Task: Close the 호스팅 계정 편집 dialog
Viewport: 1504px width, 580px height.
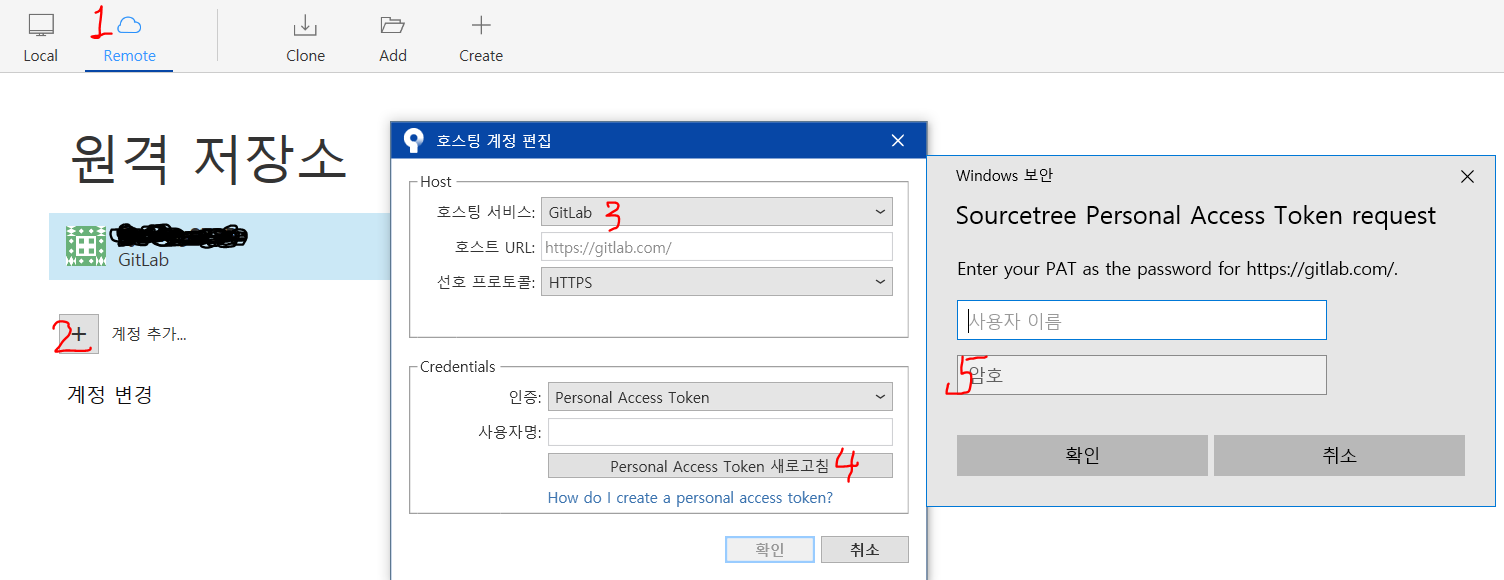Action: (898, 141)
